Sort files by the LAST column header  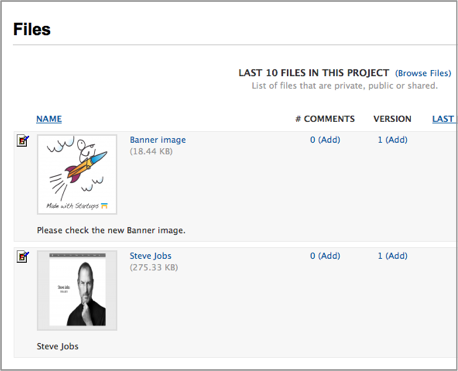click(x=443, y=119)
